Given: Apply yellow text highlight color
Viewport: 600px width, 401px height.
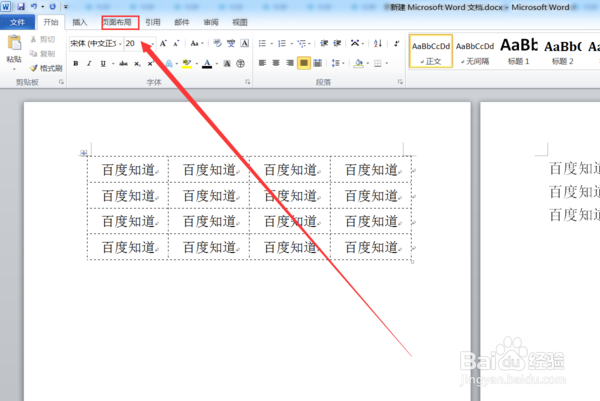Looking at the screenshot, I should [x=187, y=64].
